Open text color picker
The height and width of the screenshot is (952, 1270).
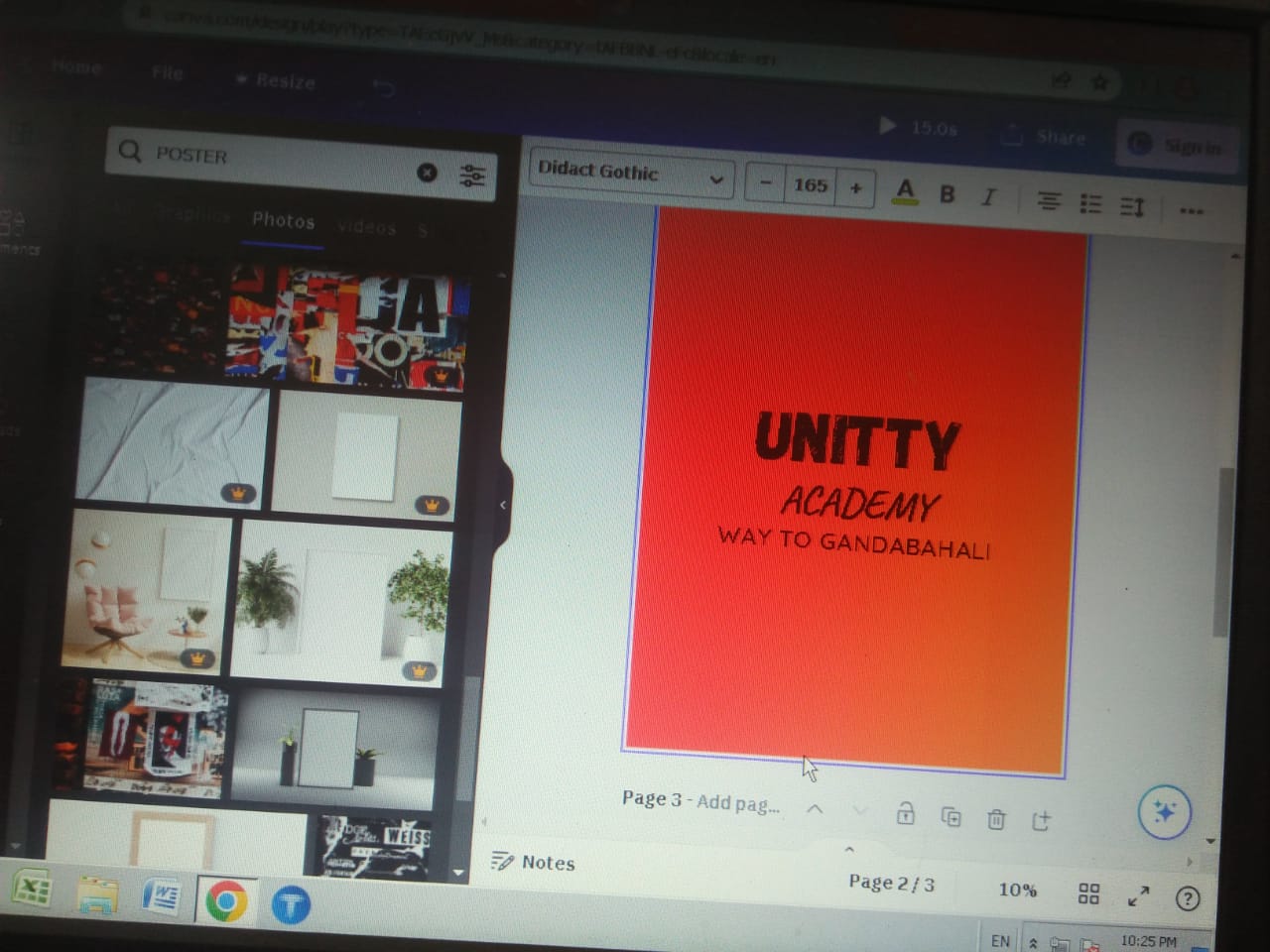point(904,190)
